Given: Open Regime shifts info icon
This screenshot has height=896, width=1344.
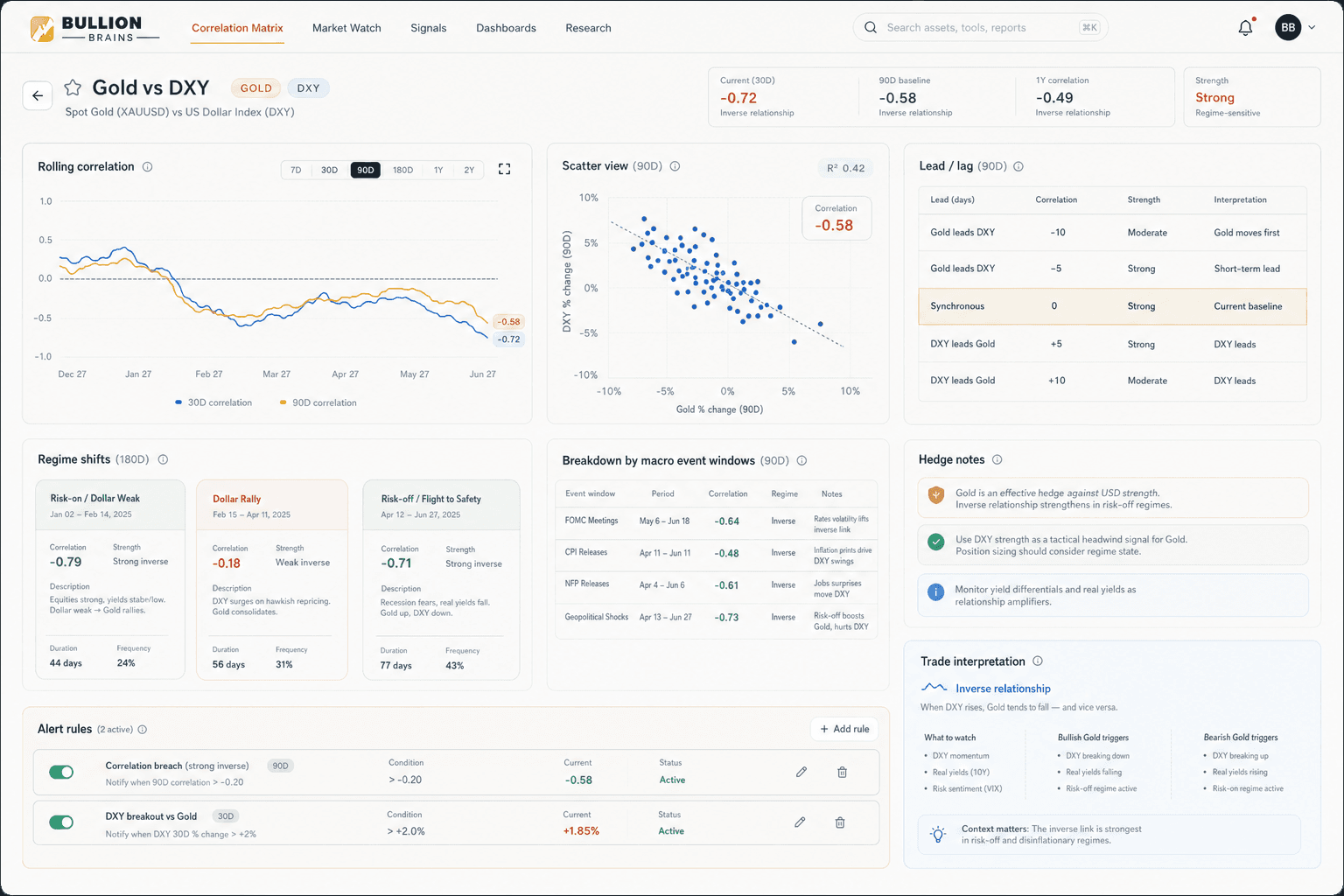Looking at the screenshot, I should tap(163, 459).
